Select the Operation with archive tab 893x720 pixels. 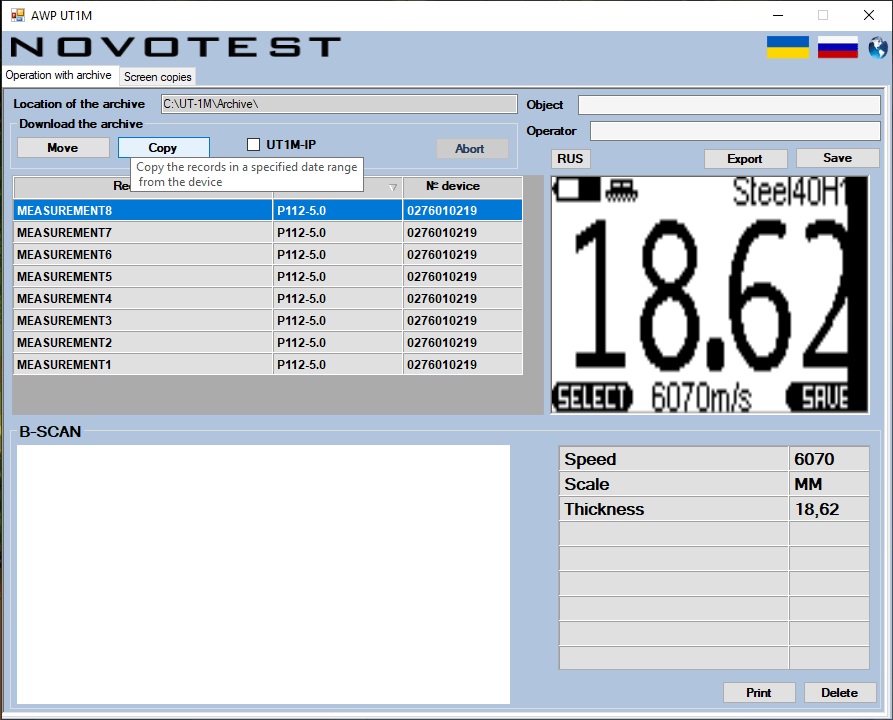tap(58, 74)
